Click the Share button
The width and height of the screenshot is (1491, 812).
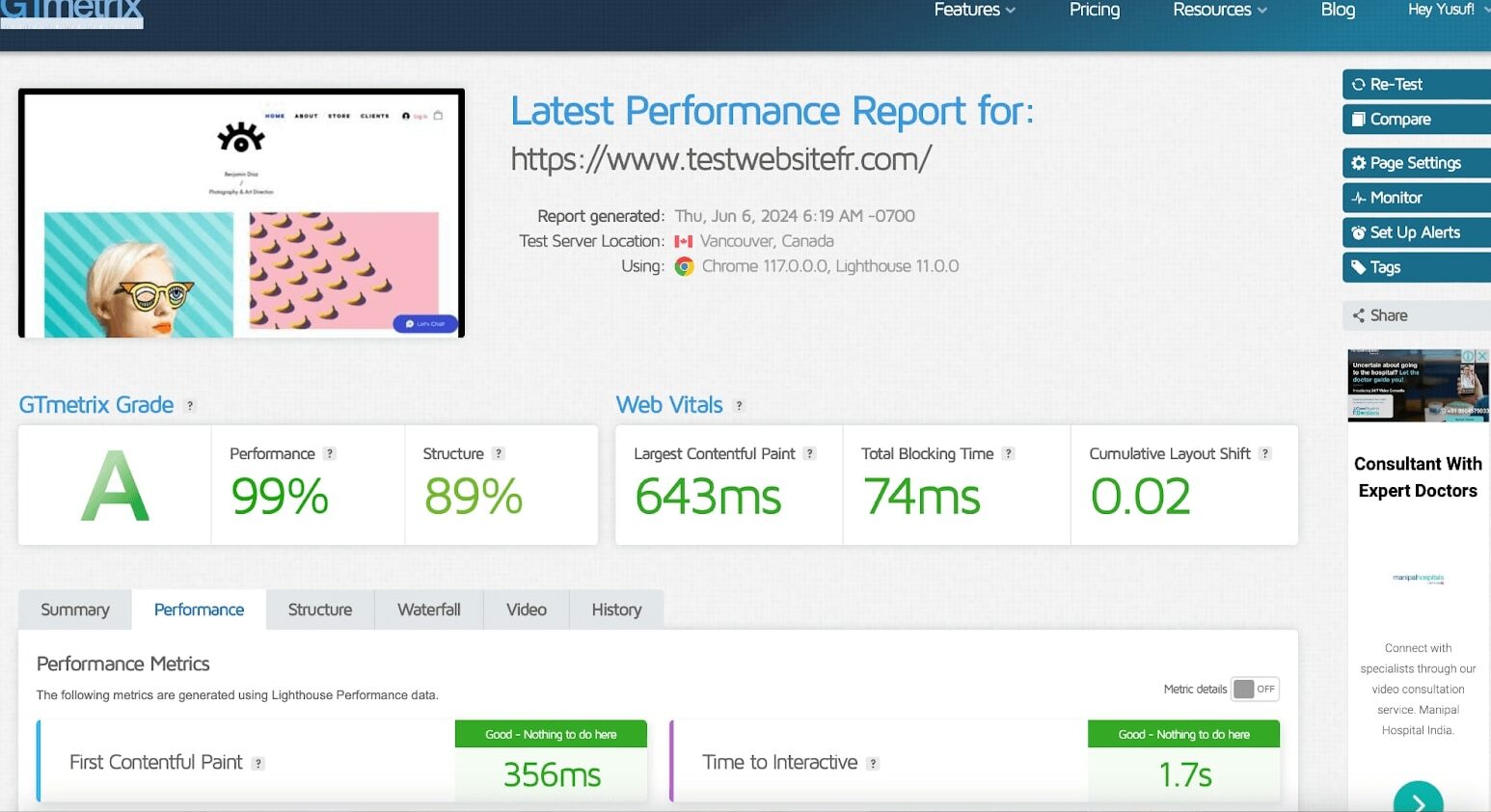(x=1417, y=315)
